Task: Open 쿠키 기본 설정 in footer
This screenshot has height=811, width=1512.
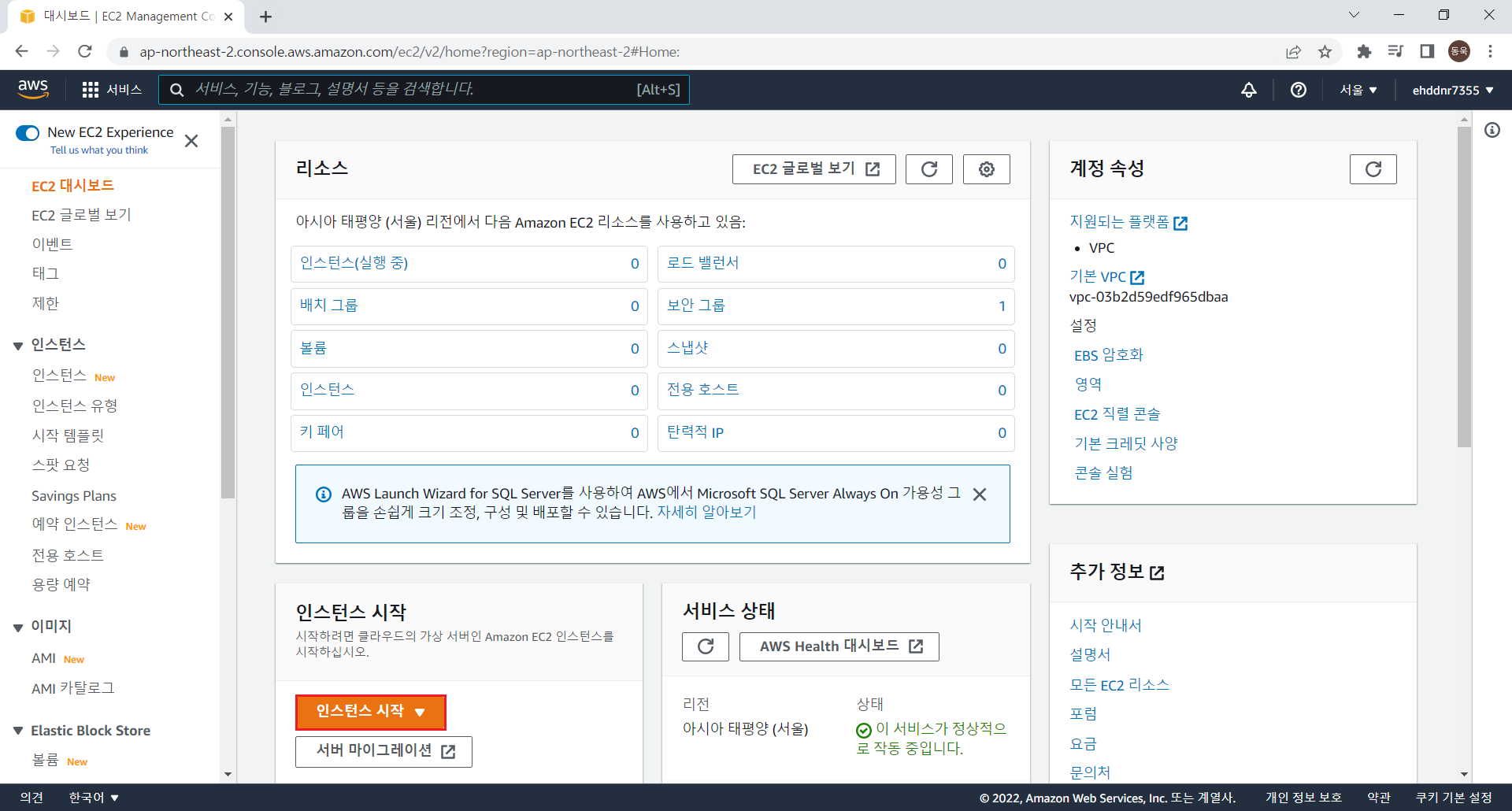Action: click(x=1454, y=798)
